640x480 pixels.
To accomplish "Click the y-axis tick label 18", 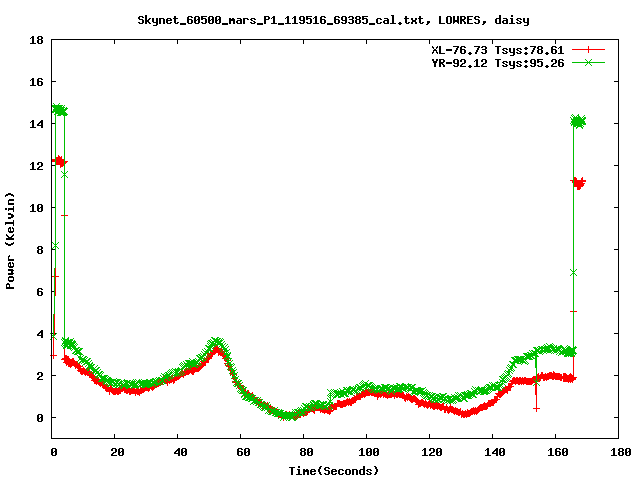I will (x=36, y=40).
